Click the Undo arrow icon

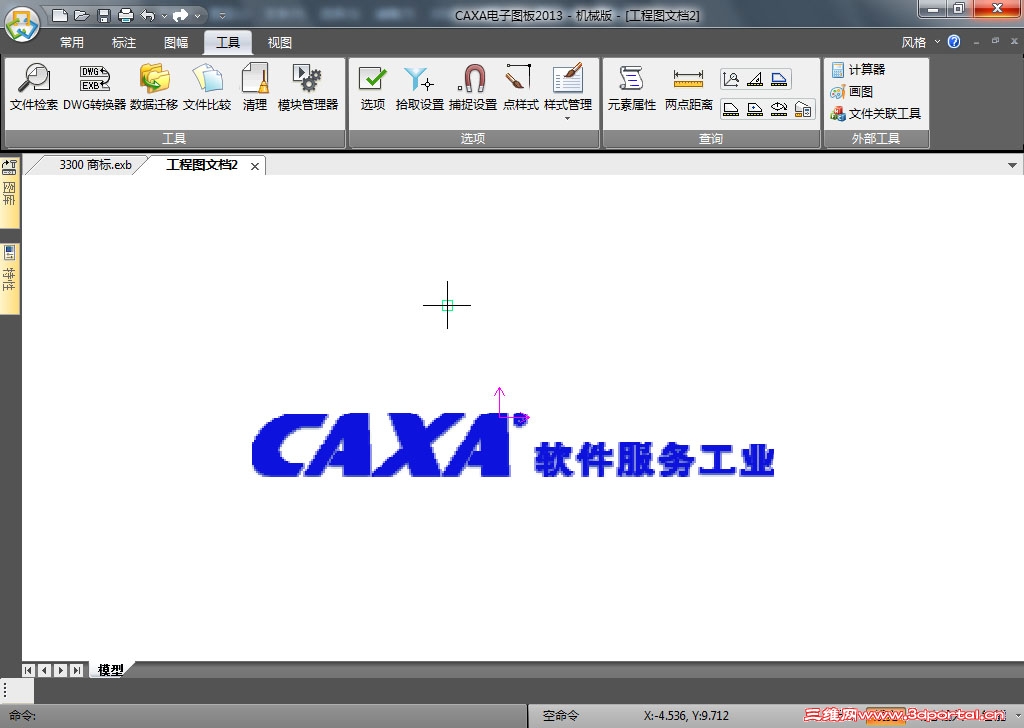(x=148, y=15)
